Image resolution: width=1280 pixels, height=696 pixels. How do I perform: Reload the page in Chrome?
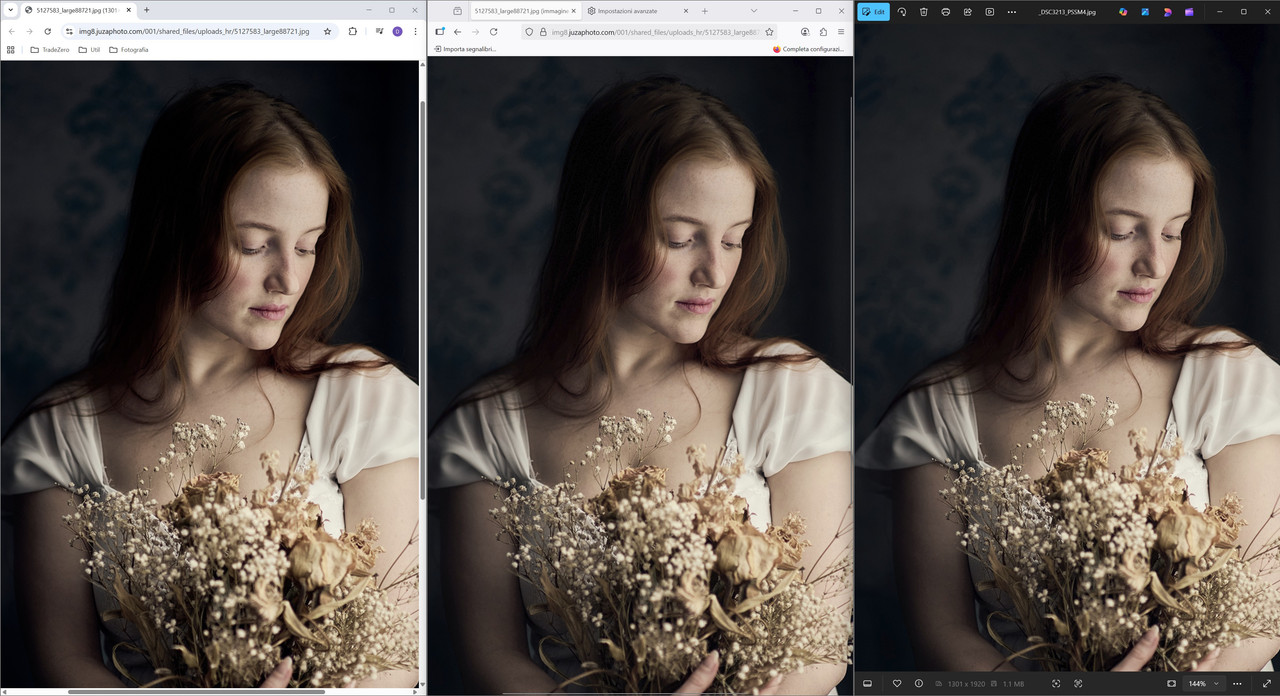pyautogui.click(x=47, y=31)
